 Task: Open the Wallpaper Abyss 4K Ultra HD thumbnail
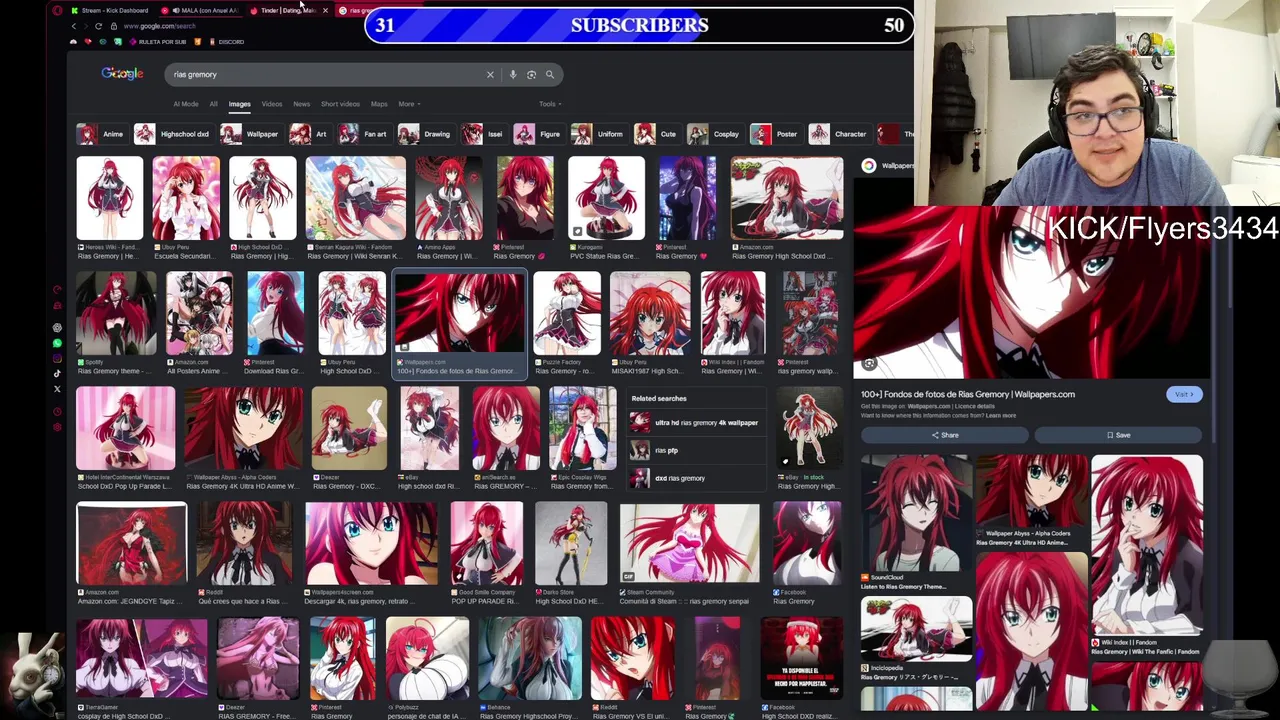tap(243, 427)
